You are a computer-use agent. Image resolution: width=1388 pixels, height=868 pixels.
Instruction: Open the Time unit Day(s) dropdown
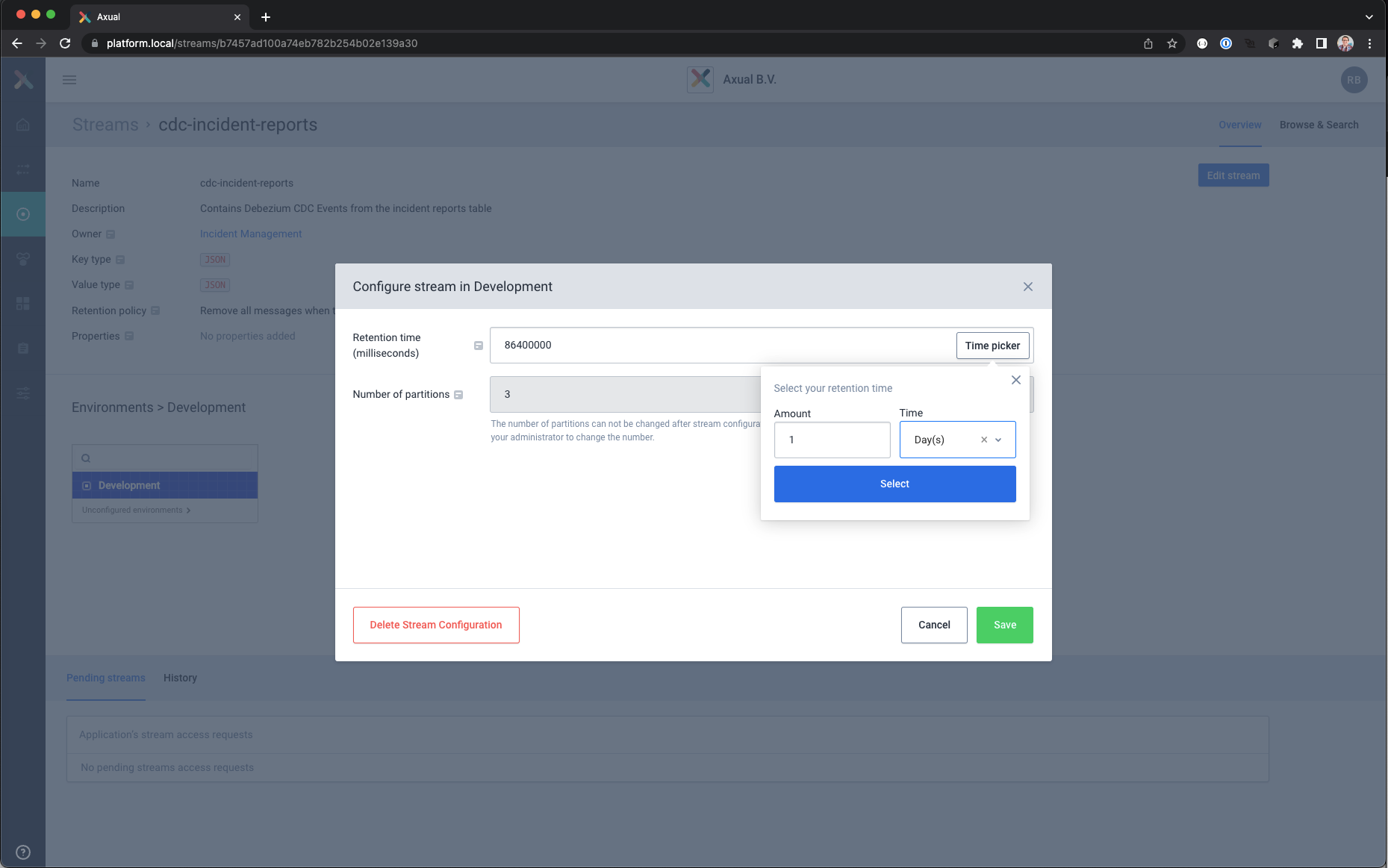(998, 440)
